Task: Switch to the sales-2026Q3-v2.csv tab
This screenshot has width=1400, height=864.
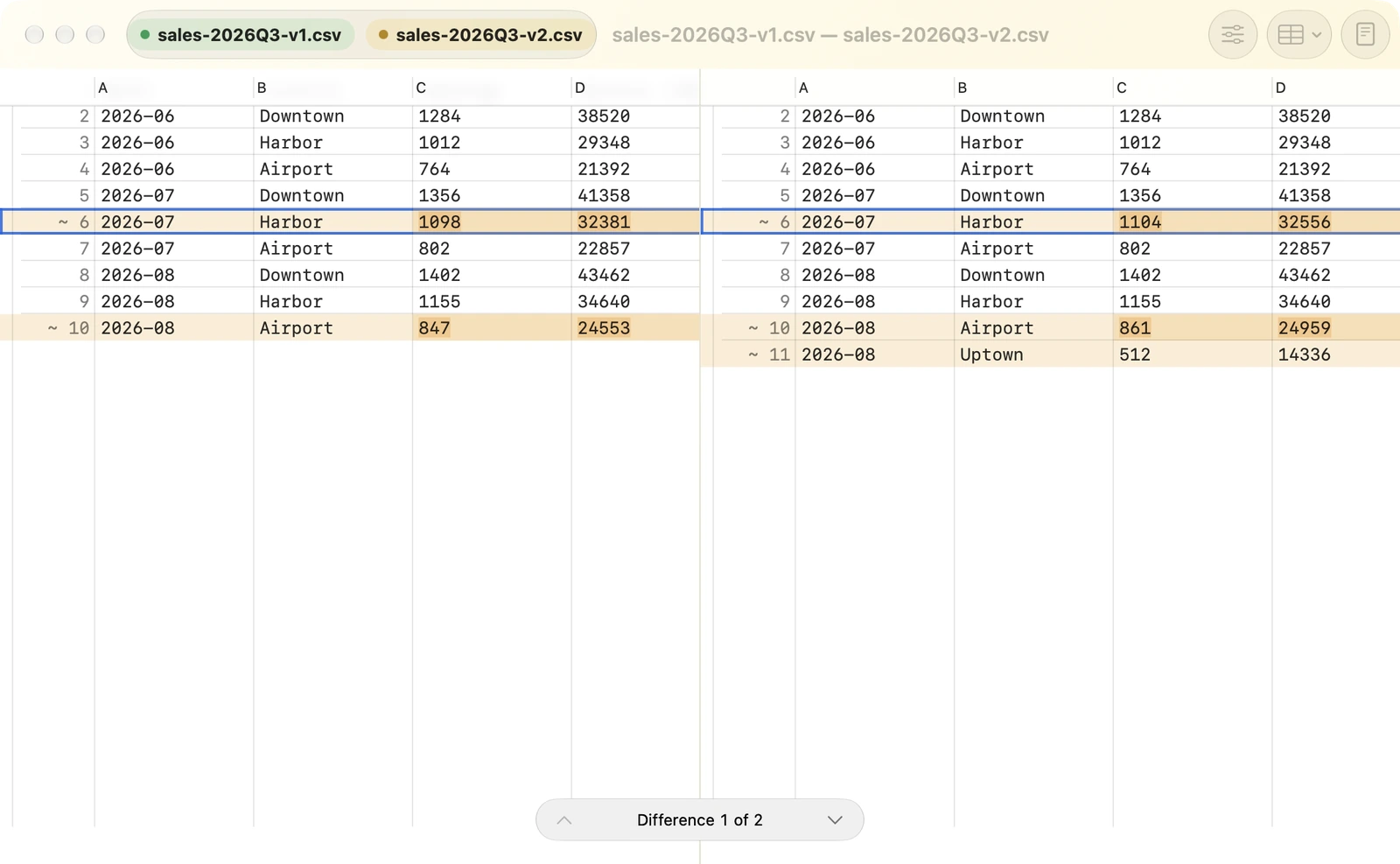Action: tap(480, 35)
